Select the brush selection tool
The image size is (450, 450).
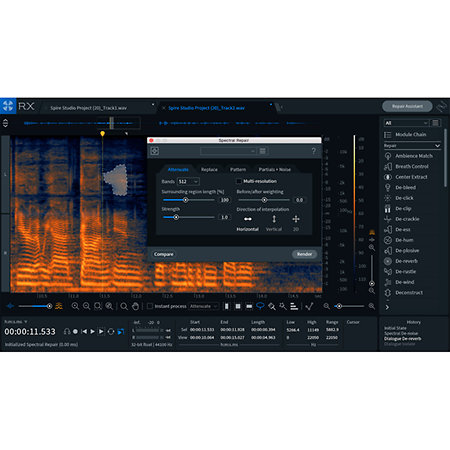(272, 306)
